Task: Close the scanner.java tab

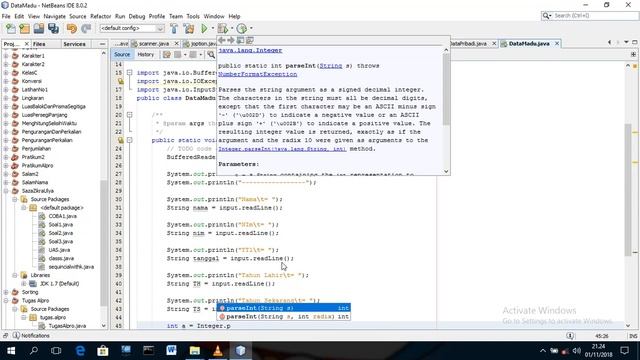Action: coord(177,43)
